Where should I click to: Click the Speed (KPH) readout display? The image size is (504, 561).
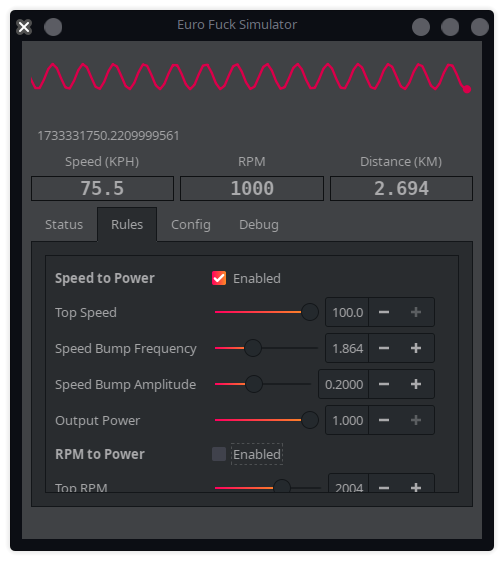click(x=102, y=188)
